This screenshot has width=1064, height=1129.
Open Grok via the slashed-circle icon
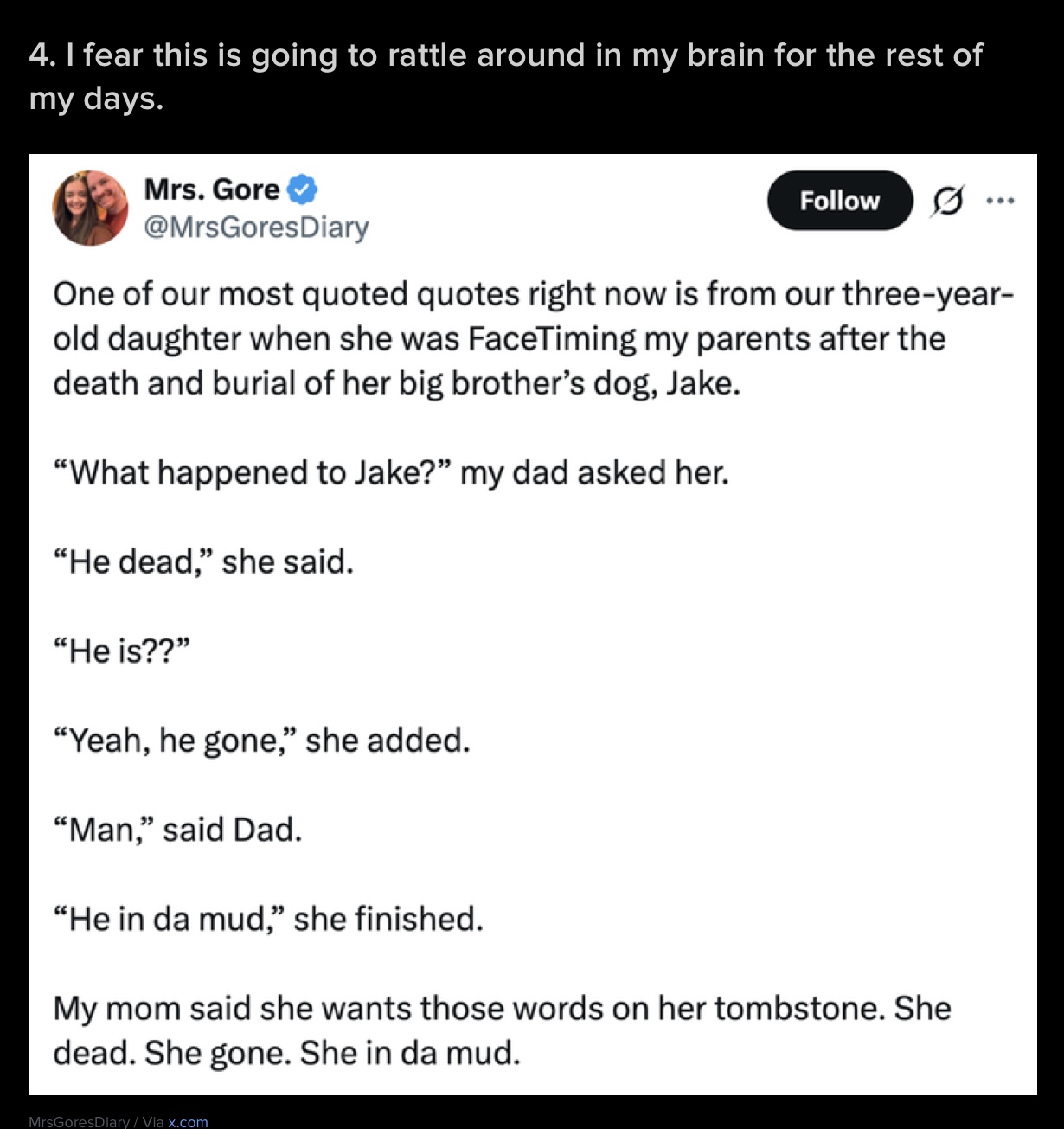[946, 202]
